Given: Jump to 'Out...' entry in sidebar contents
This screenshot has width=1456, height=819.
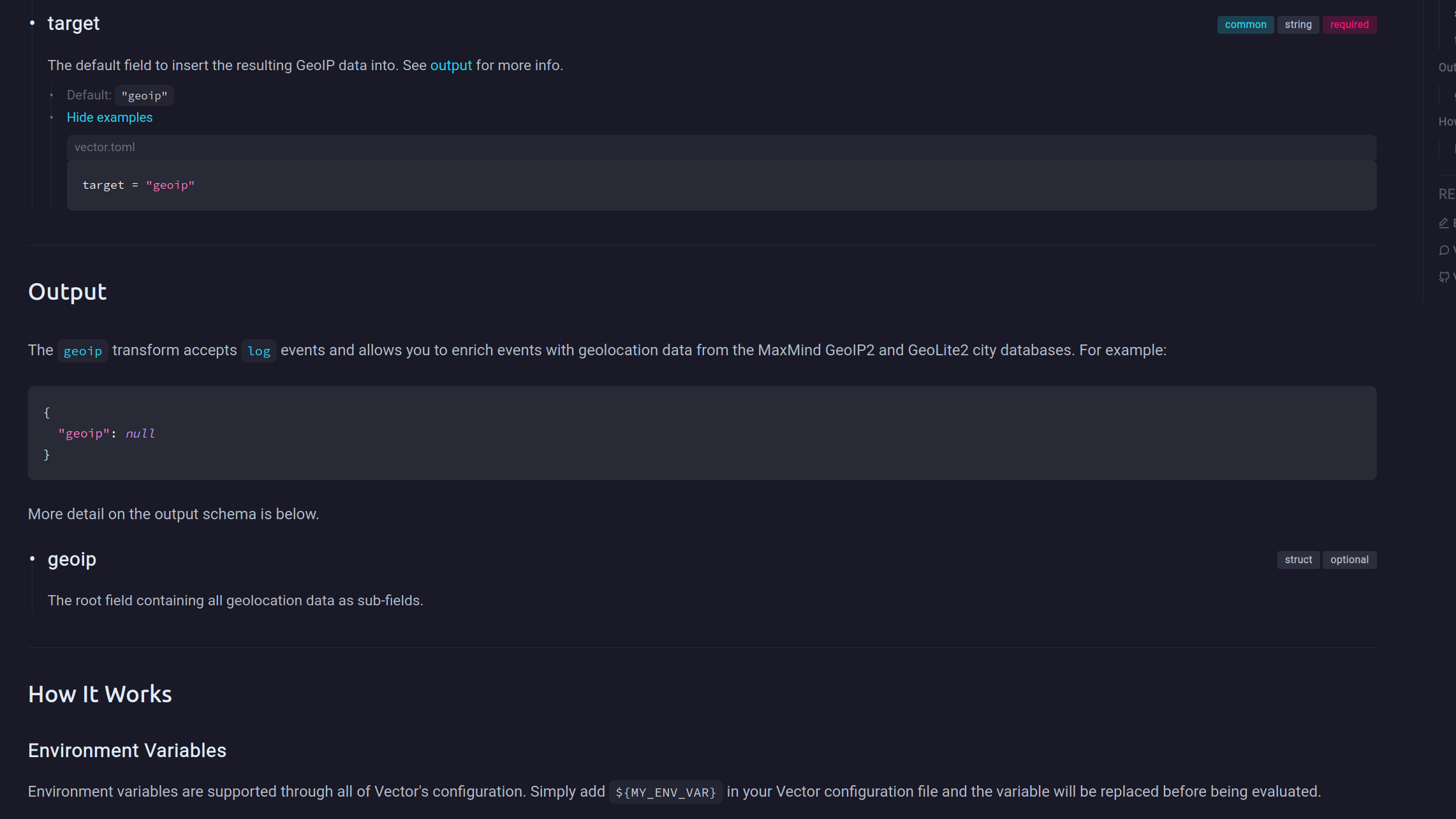Looking at the screenshot, I should tap(1446, 68).
